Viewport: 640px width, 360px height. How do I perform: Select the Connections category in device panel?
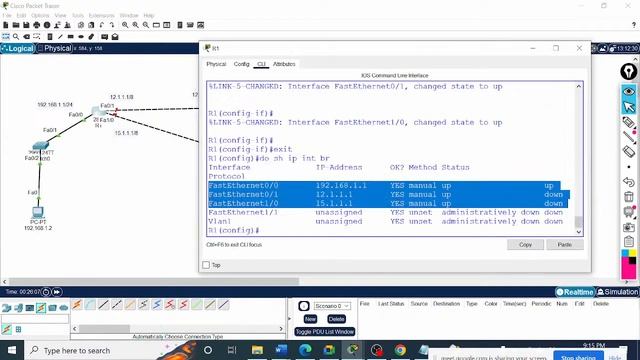click(x=41, y=308)
